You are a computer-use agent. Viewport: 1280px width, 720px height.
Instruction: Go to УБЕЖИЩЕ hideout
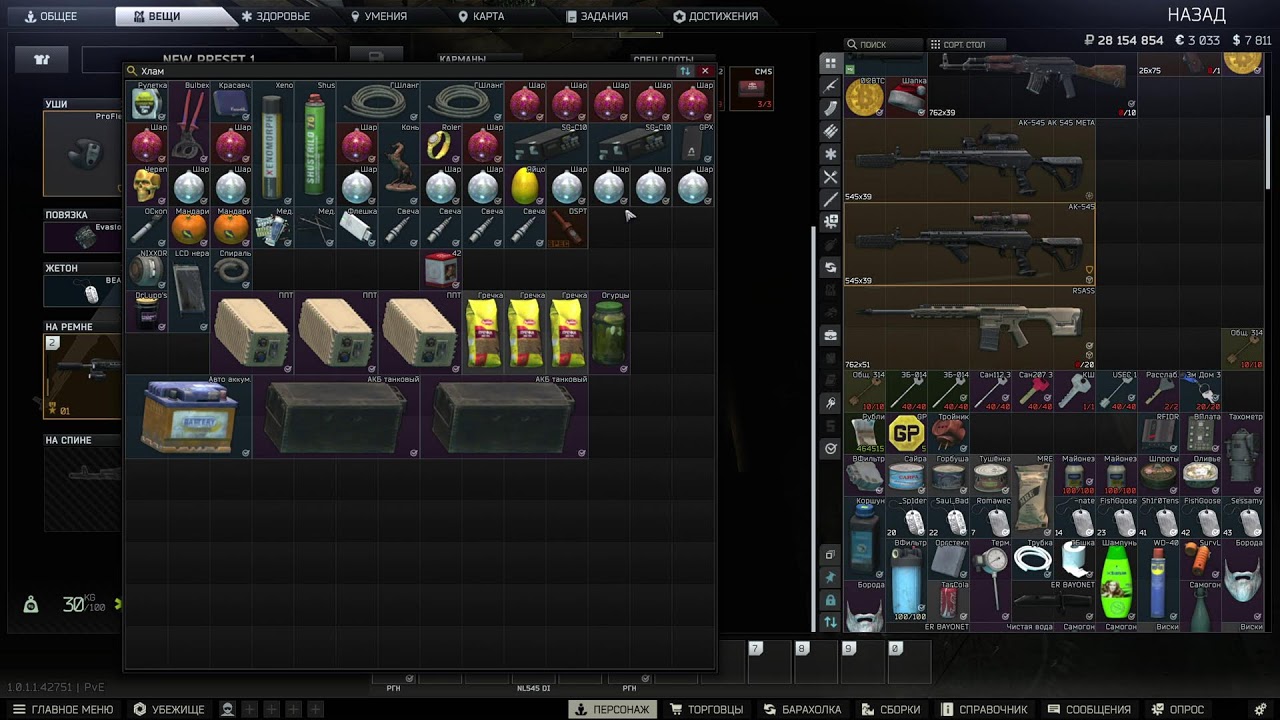(x=169, y=709)
